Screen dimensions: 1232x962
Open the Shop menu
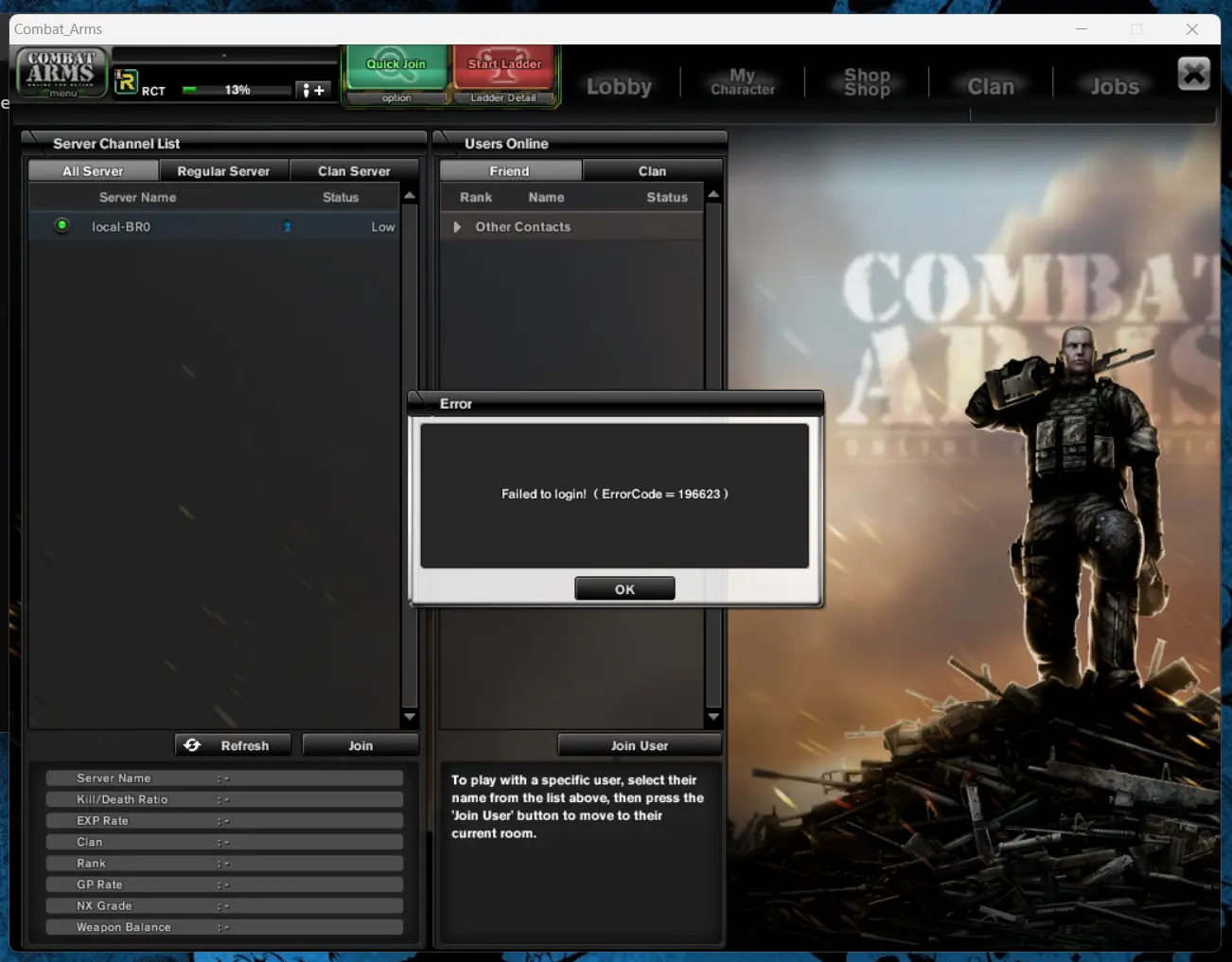[x=867, y=82]
